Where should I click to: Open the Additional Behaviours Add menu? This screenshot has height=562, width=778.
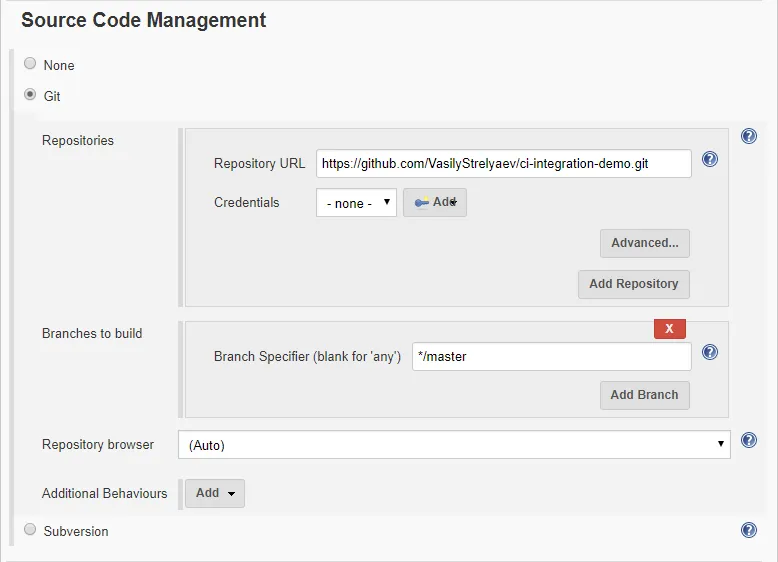(215, 493)
